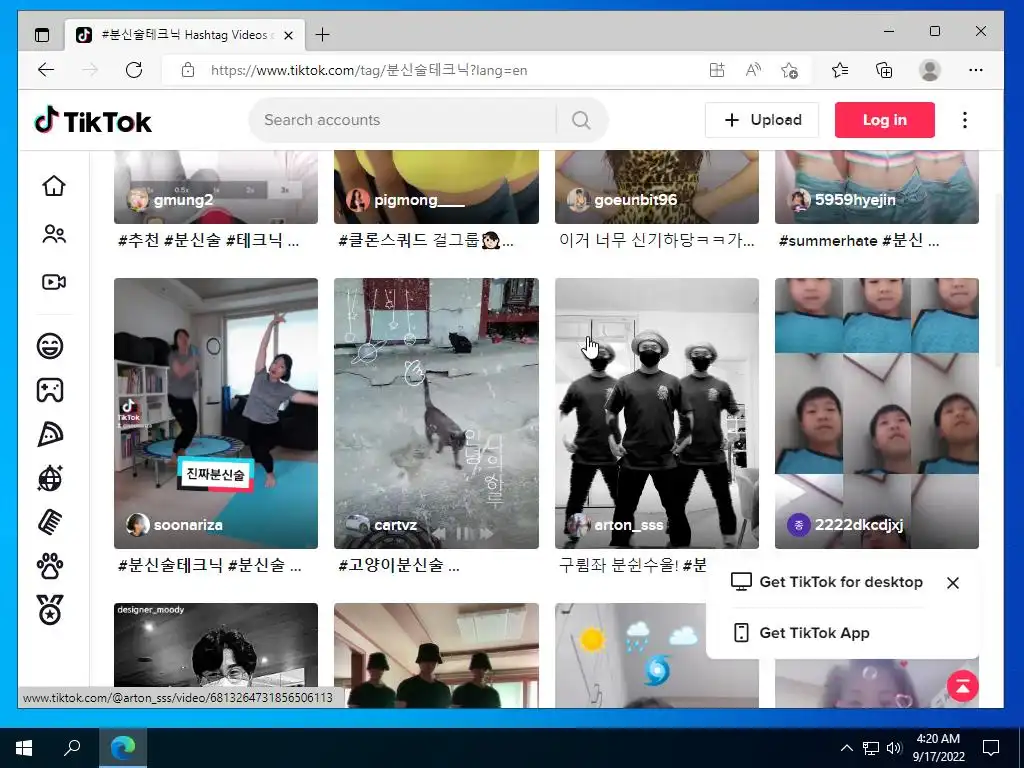Open the Collections icon in Edge
The image size is (1024, 768).
[x=884, y=70]
